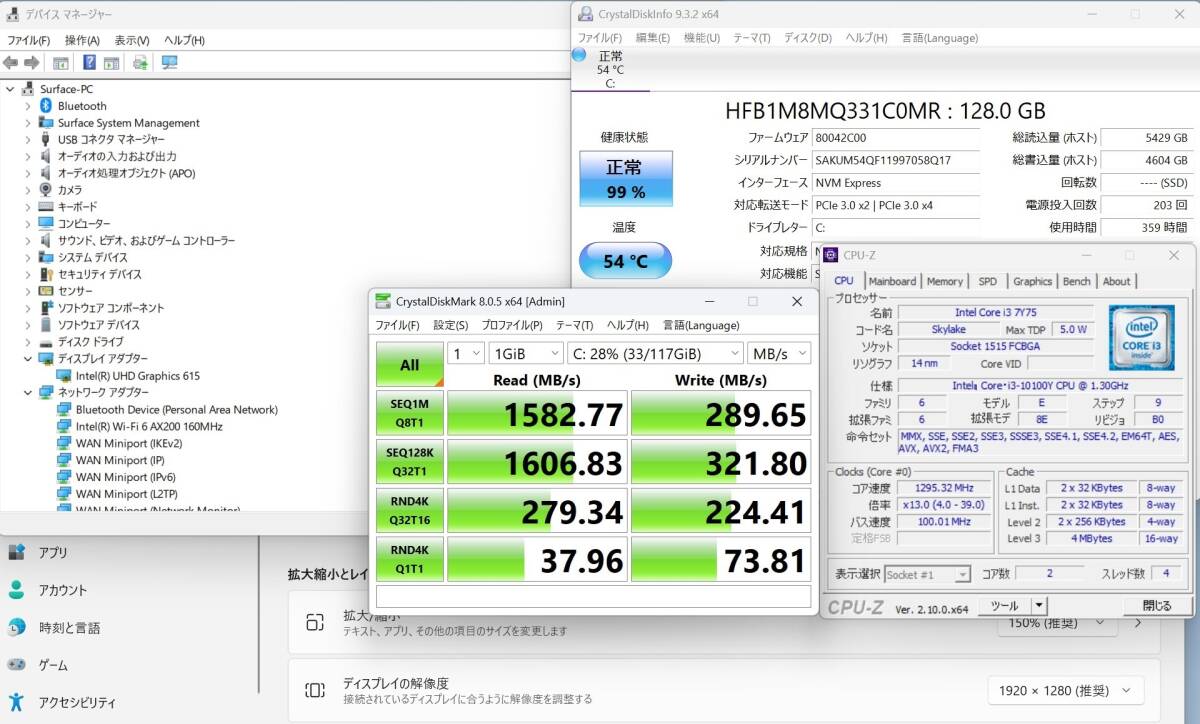The height and width of the screenshot is (724, 1200).
Task: Switch to the Mainboard tab in CPU-Z
Action: (892, 282)
